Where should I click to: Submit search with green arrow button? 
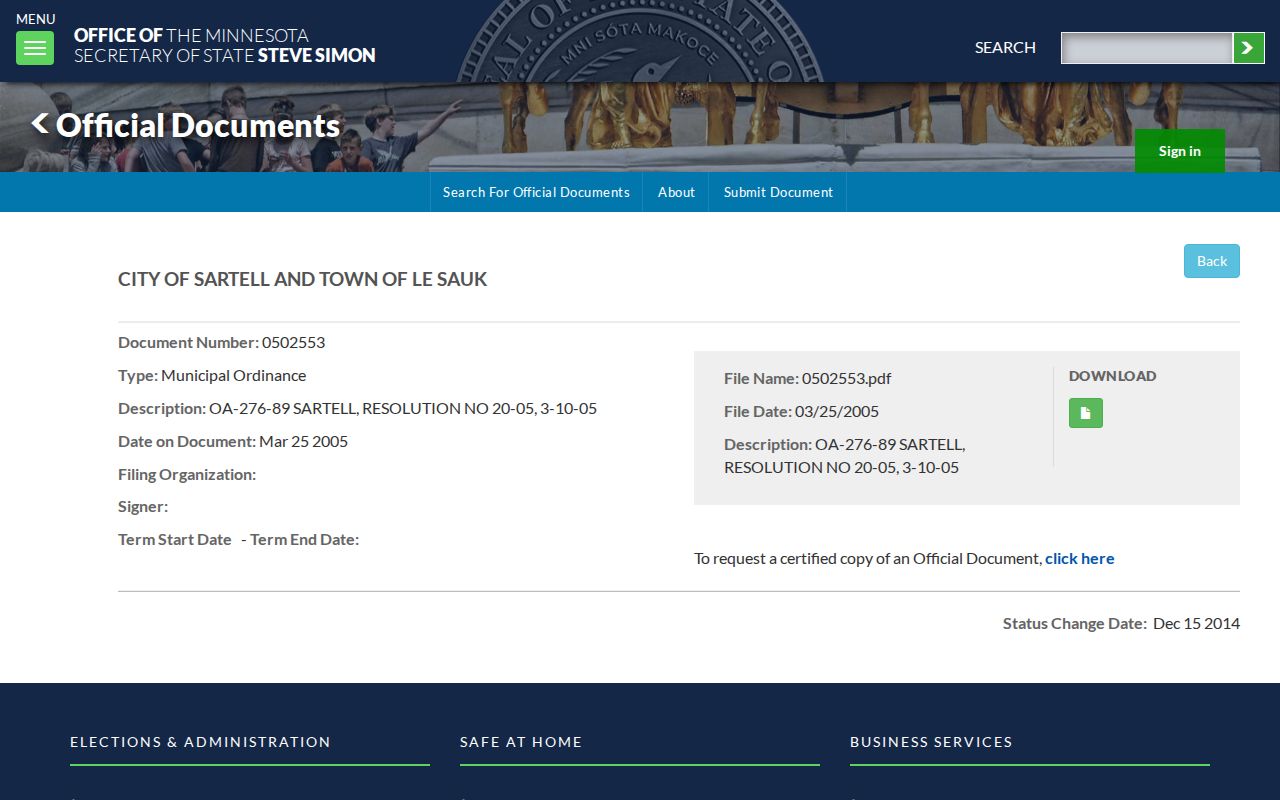(x=1248, y=48)
